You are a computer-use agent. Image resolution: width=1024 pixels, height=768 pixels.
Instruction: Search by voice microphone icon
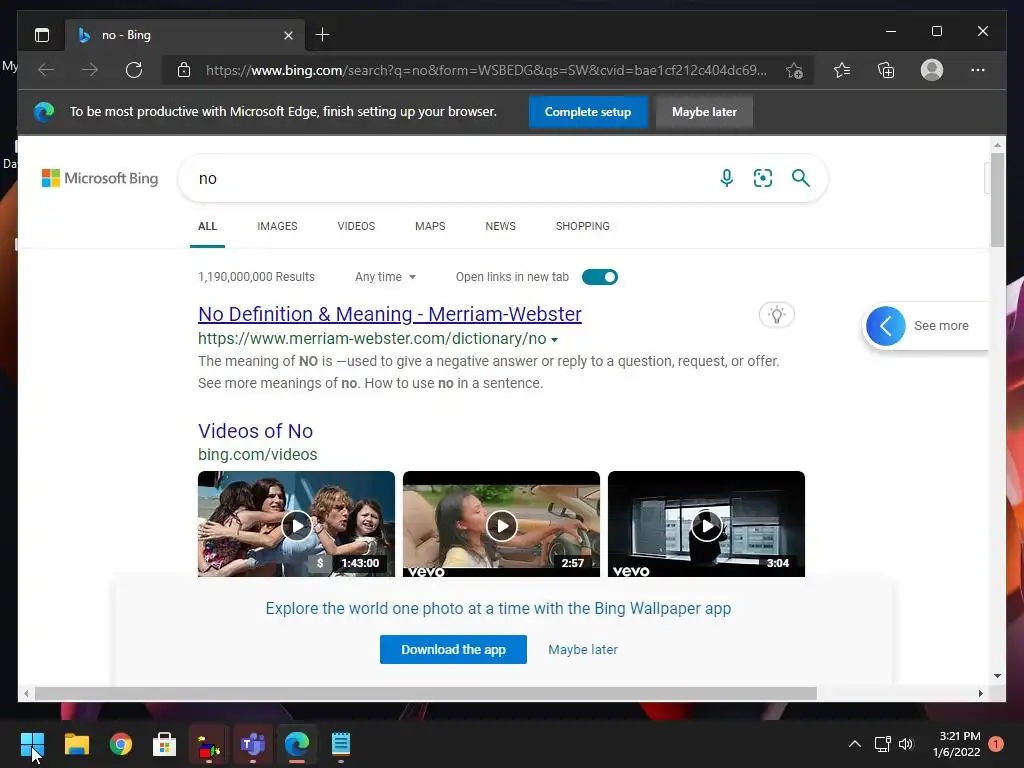(x=727, y=178)
